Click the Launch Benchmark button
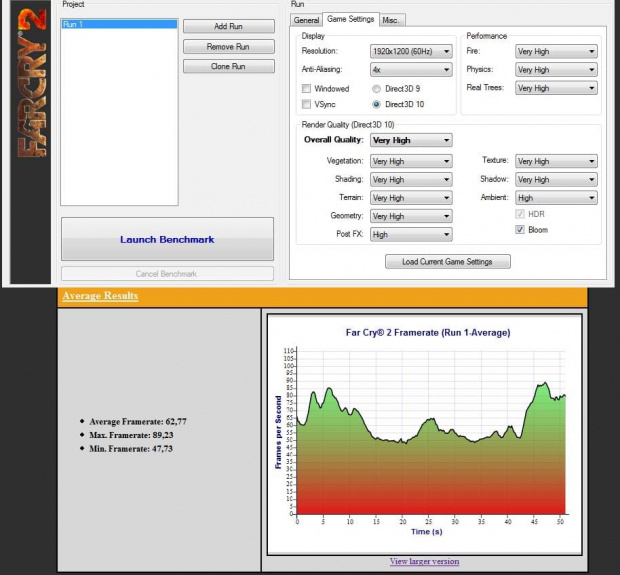 click(167, 239)
